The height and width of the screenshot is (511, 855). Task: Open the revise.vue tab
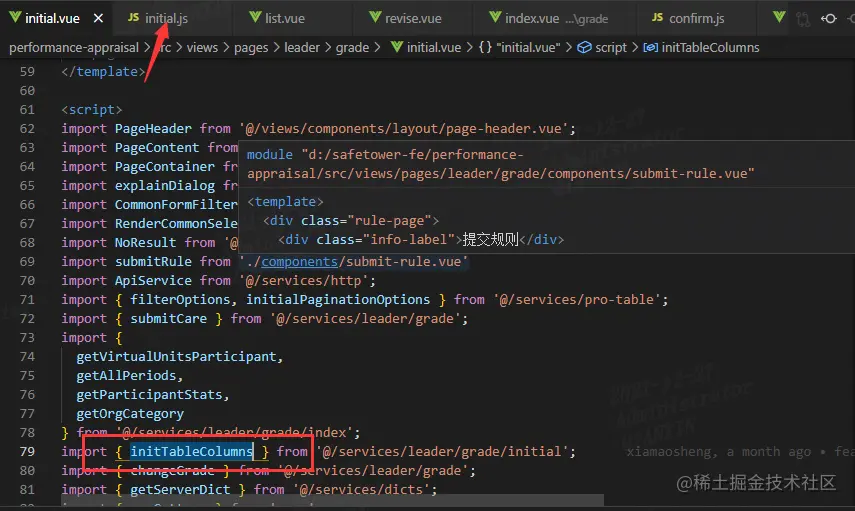[413, 19]
